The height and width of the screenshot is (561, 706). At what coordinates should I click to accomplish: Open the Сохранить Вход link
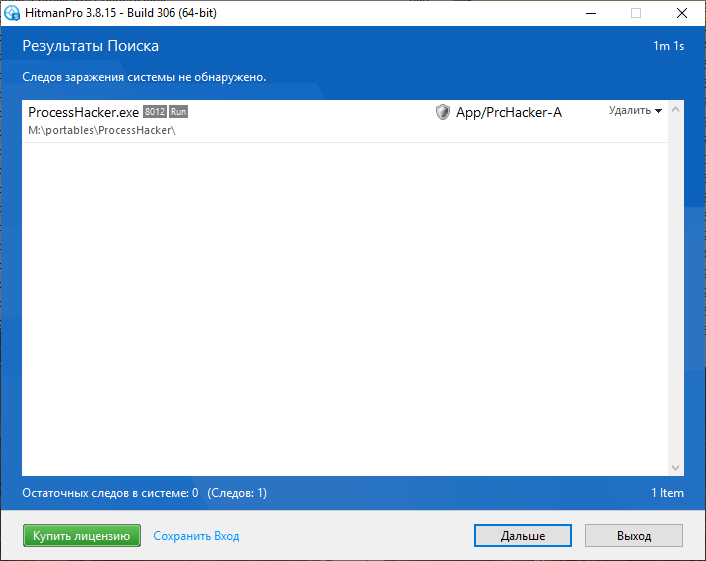pos(196,536)
